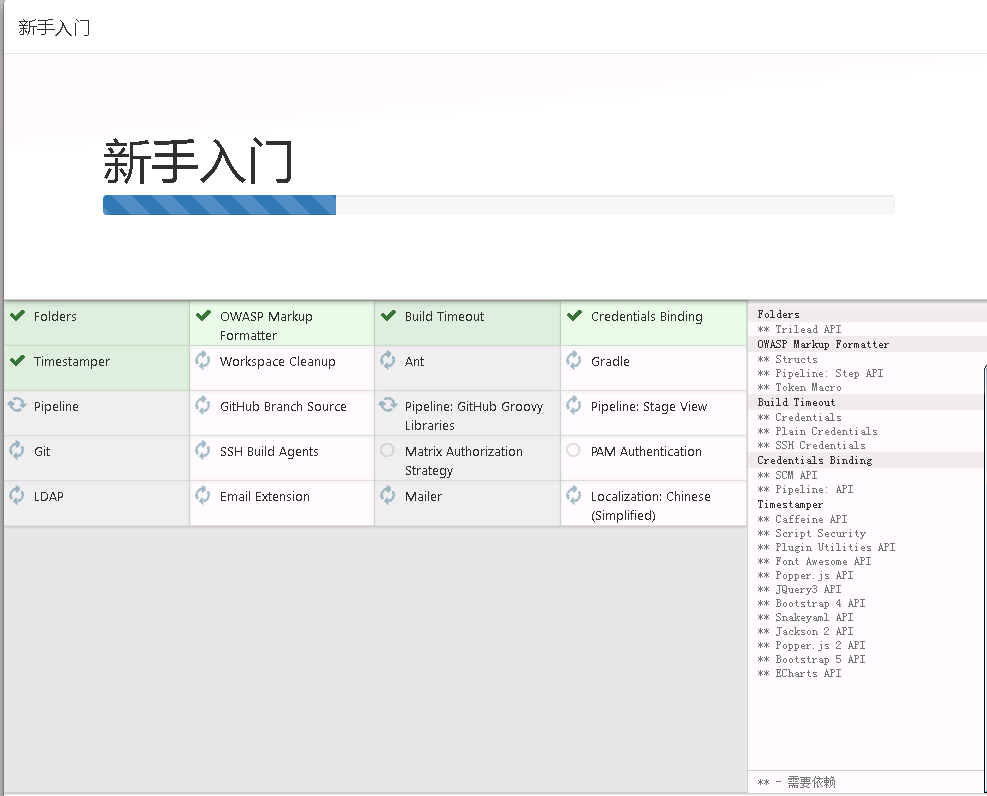Screen dimensions: 987x796
Task: Click the checkmark icon for Build Timeout
Action: pyautogui.click(x=388, y=316)
